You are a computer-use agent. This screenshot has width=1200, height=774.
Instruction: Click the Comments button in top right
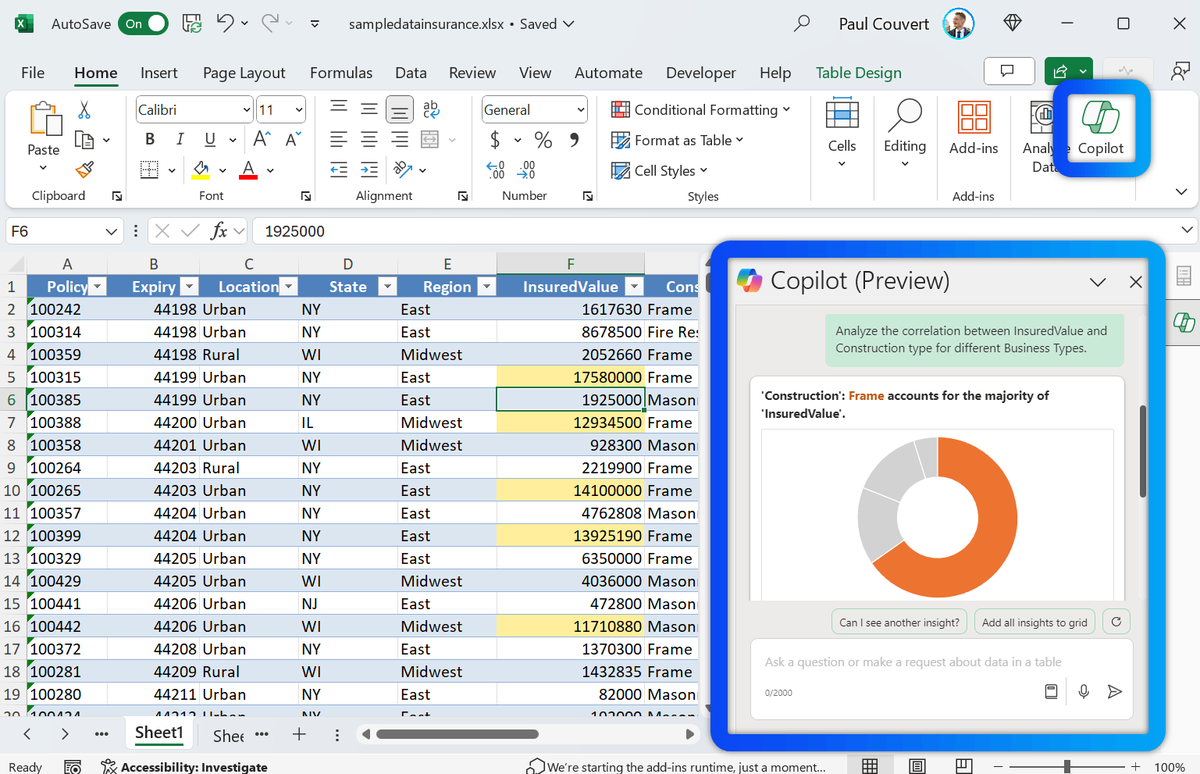coord(1009,71)
